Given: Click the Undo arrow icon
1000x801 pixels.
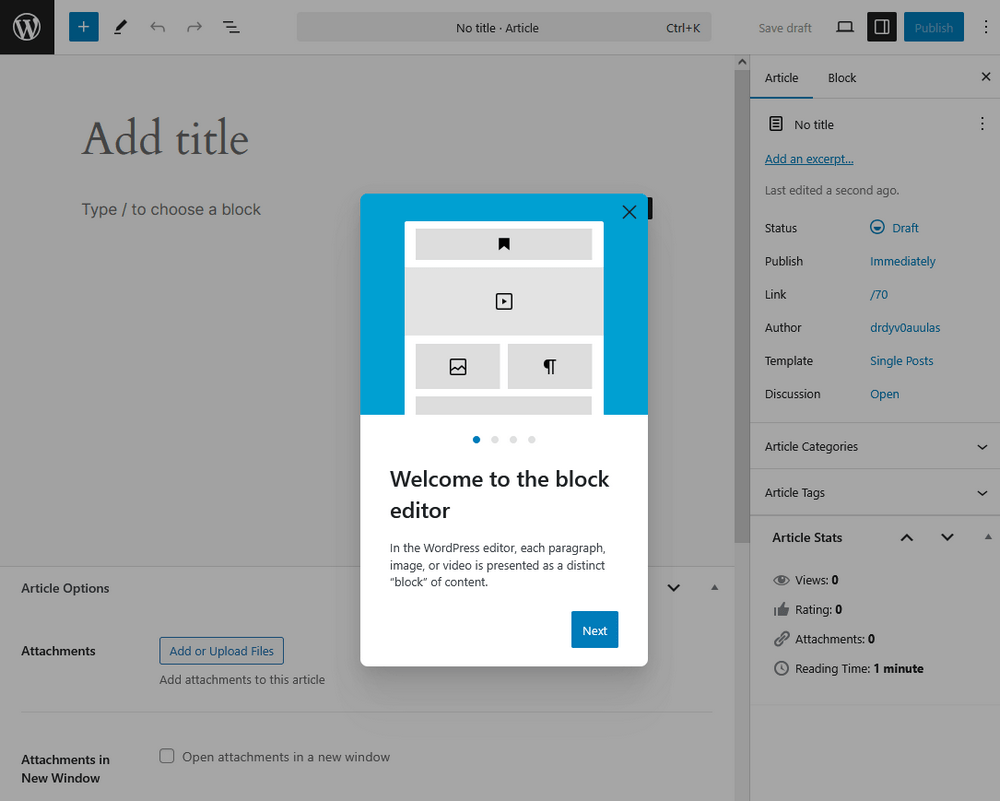Looking at the screenshot, I should [x=158, y=27].
